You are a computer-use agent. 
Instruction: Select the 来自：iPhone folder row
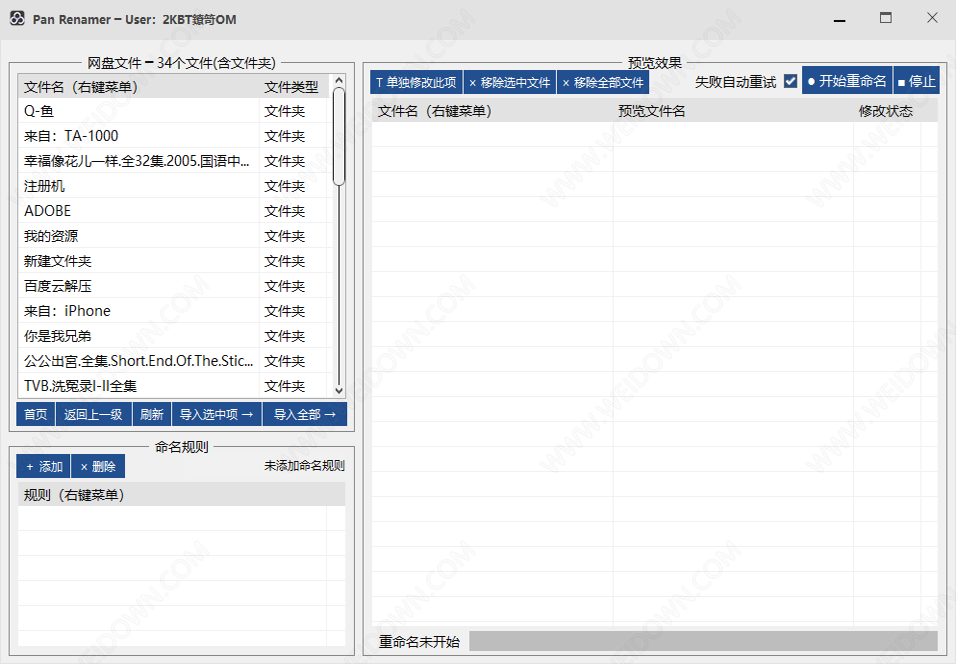coord(173,311)
